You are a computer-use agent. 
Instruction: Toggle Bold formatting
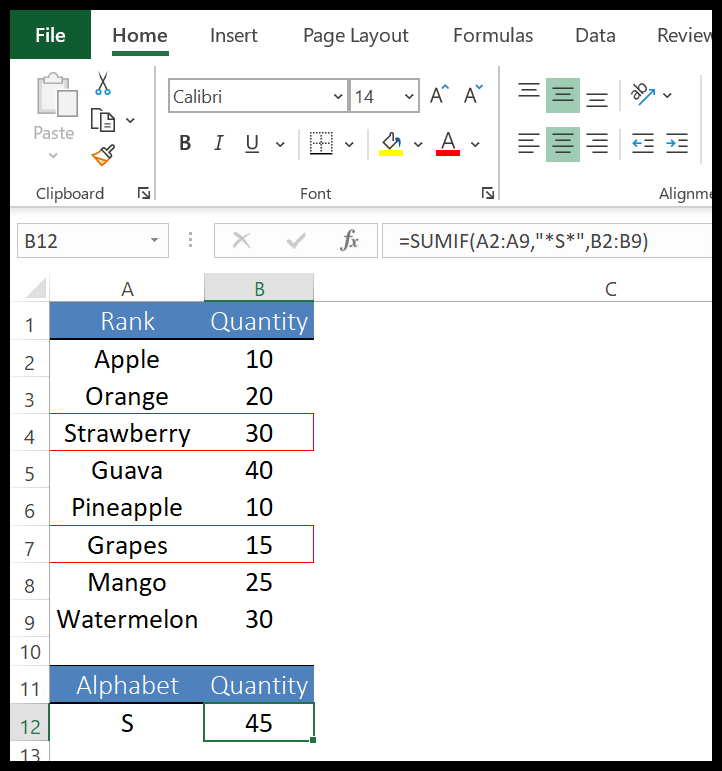185,144
